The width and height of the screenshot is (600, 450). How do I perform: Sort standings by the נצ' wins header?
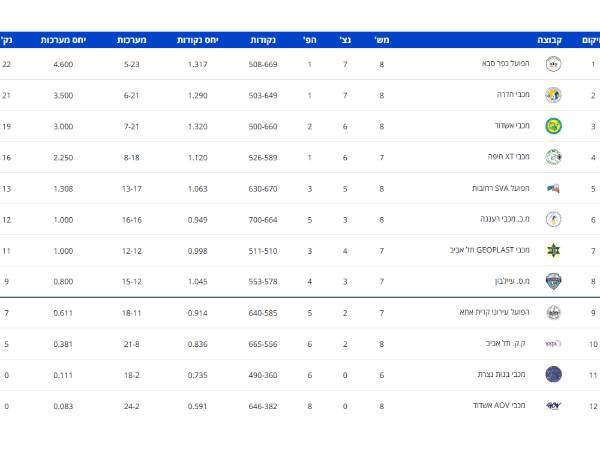click(x=345, y=41)
